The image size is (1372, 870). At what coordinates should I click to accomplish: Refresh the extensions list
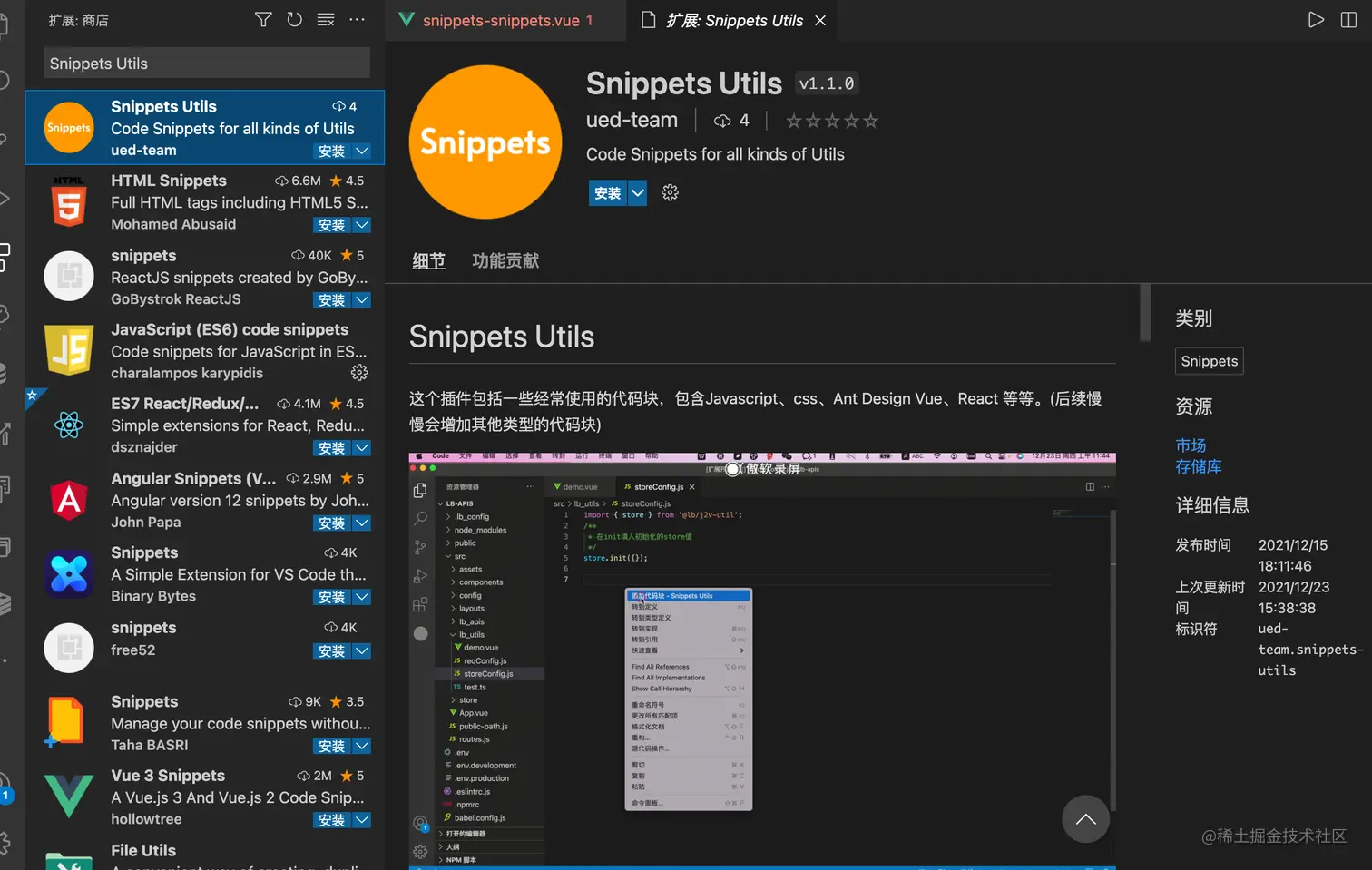[294, 20]
